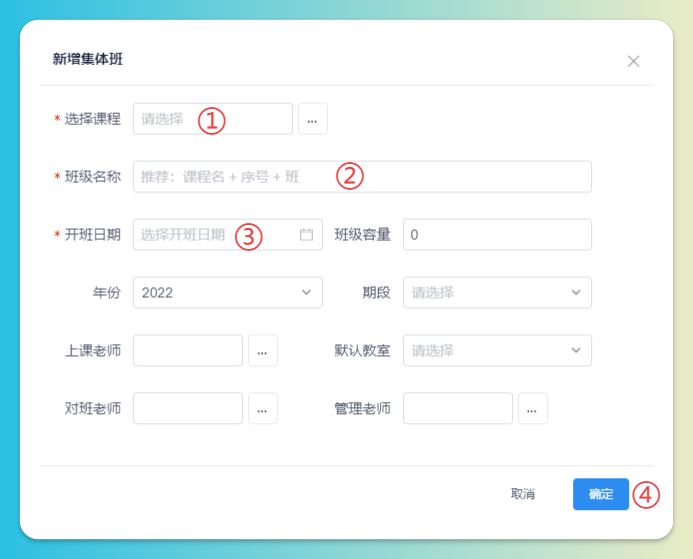This screenshot has height=559, width=693.
Task: Open picker ellipsis beside 对班老师
Action: pos(263,408)
